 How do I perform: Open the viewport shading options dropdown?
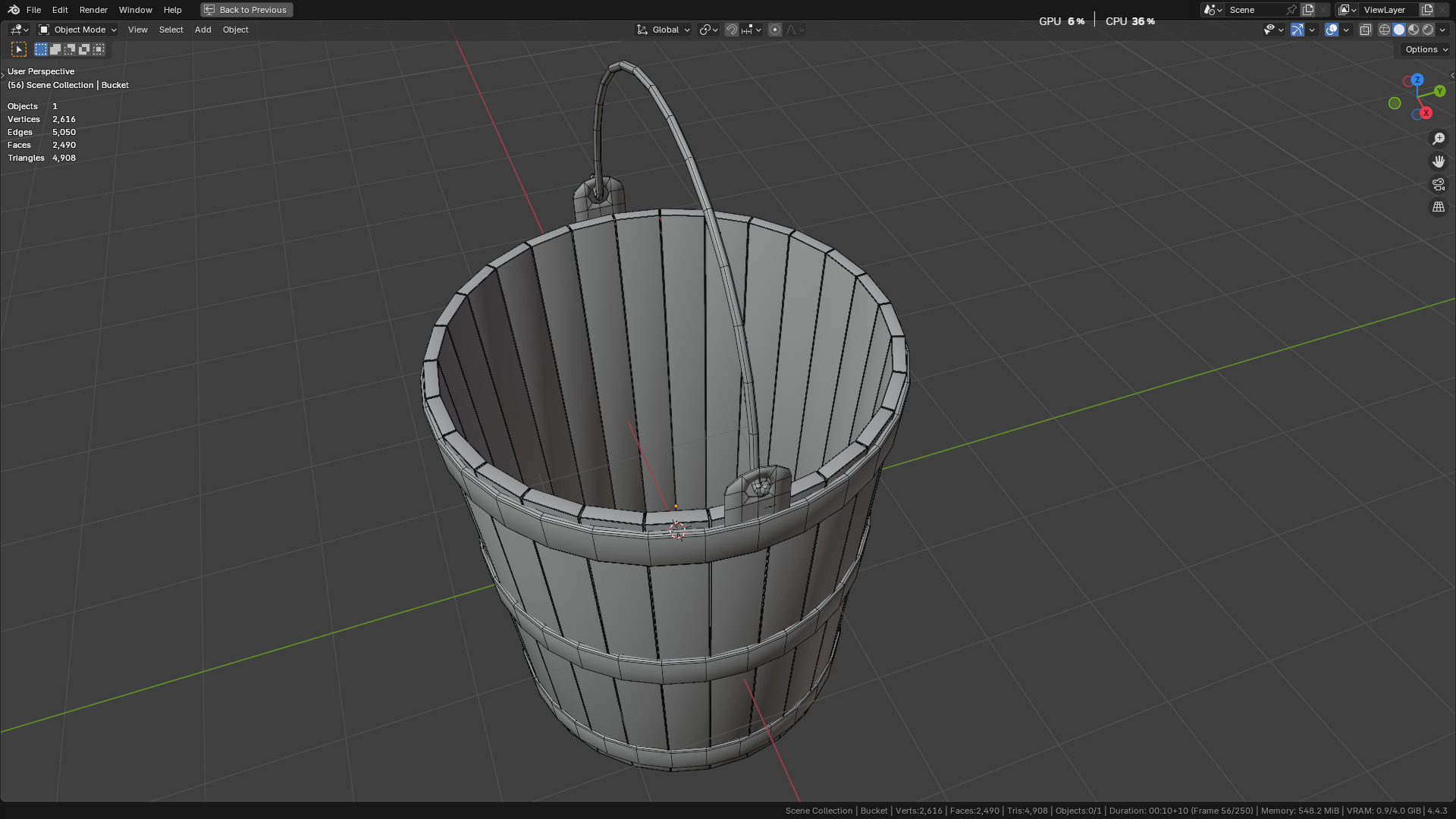(x=1442, y=30)
